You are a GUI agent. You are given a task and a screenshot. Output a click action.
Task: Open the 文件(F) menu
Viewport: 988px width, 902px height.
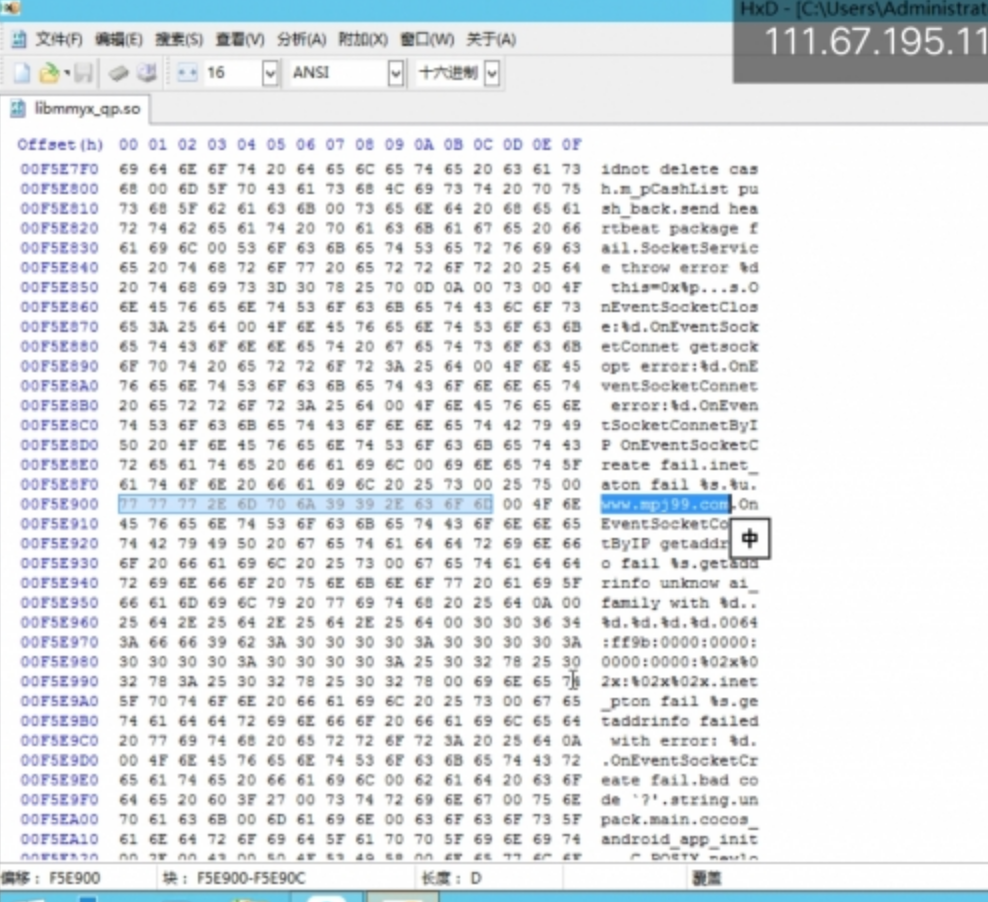pyautogui.click(x=61, y=39)
